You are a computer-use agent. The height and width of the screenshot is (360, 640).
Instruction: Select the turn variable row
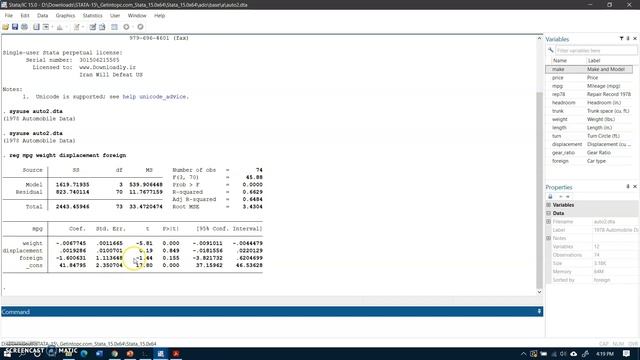click(589, 136)
